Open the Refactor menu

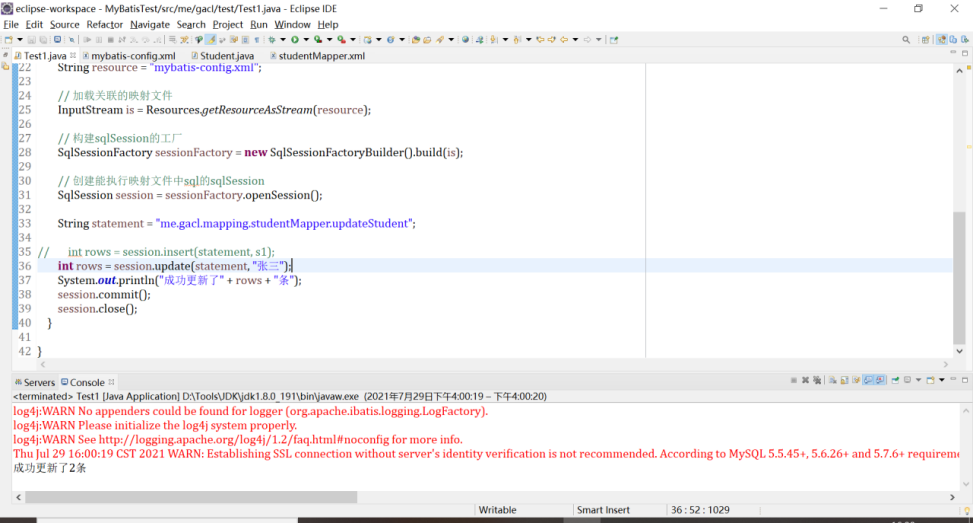(x=104, y=24)
